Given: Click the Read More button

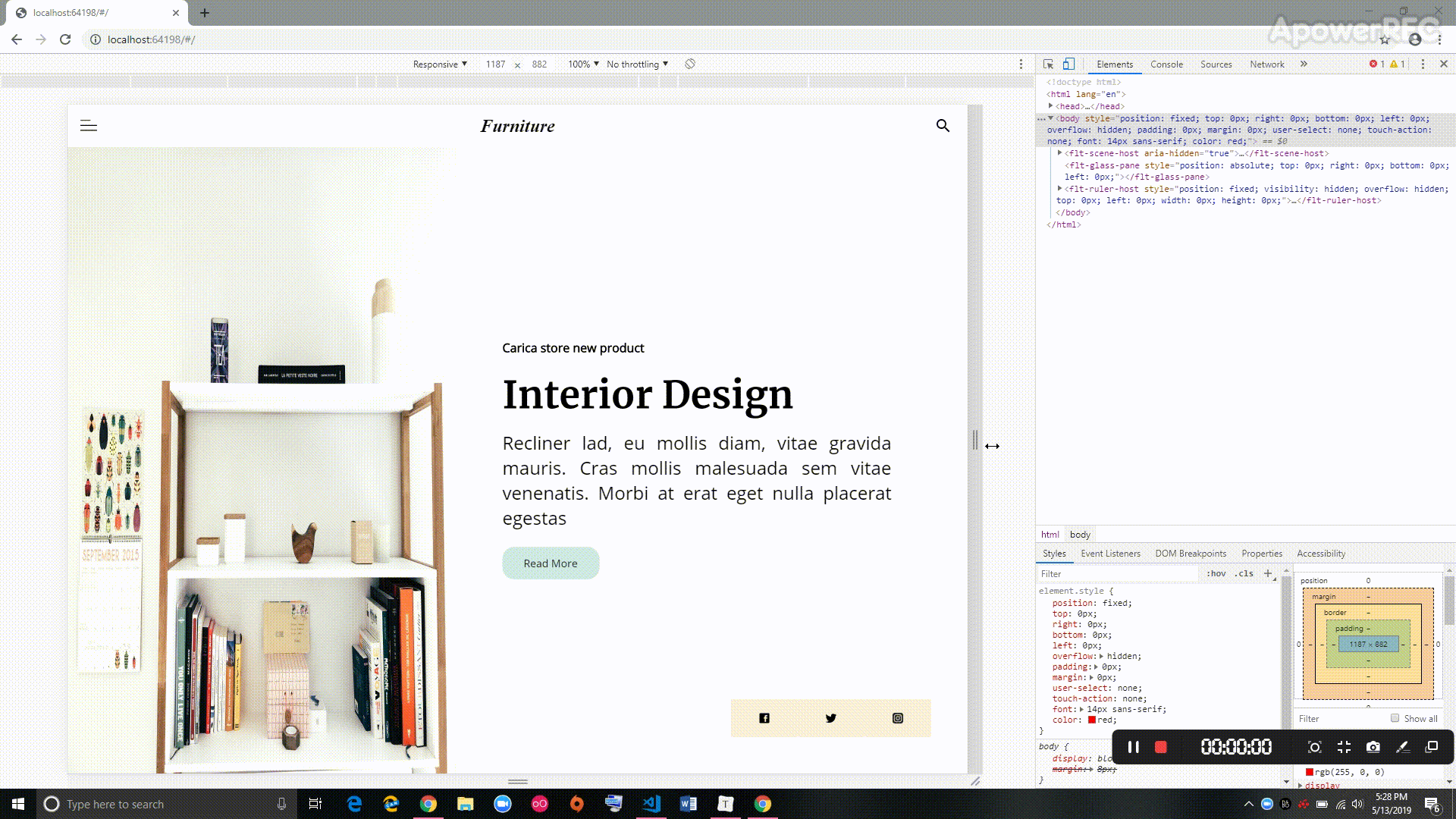Looking at the screenshot, I should pos(551,563).
